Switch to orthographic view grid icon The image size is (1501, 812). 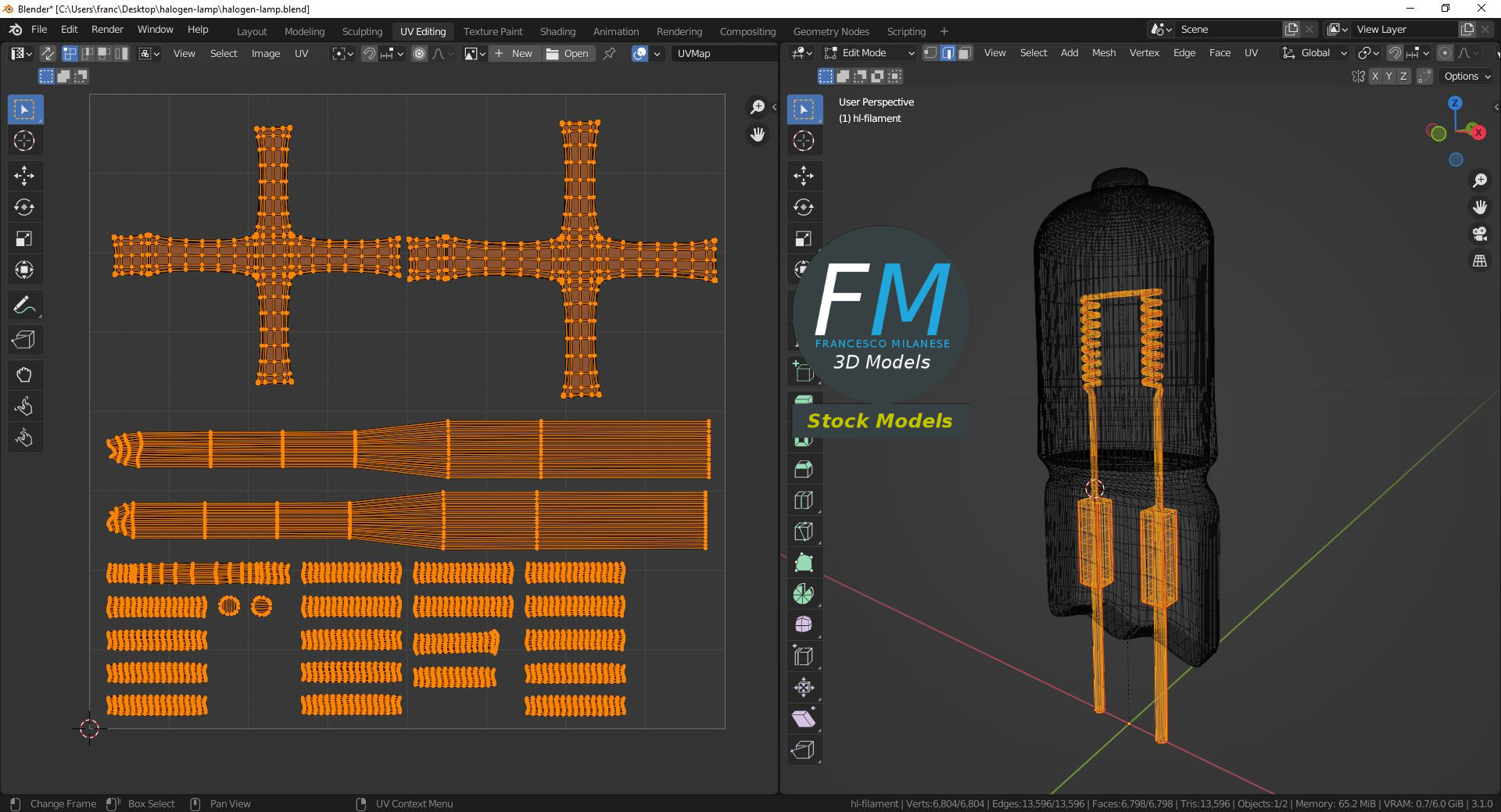(x=1479, y=261)
